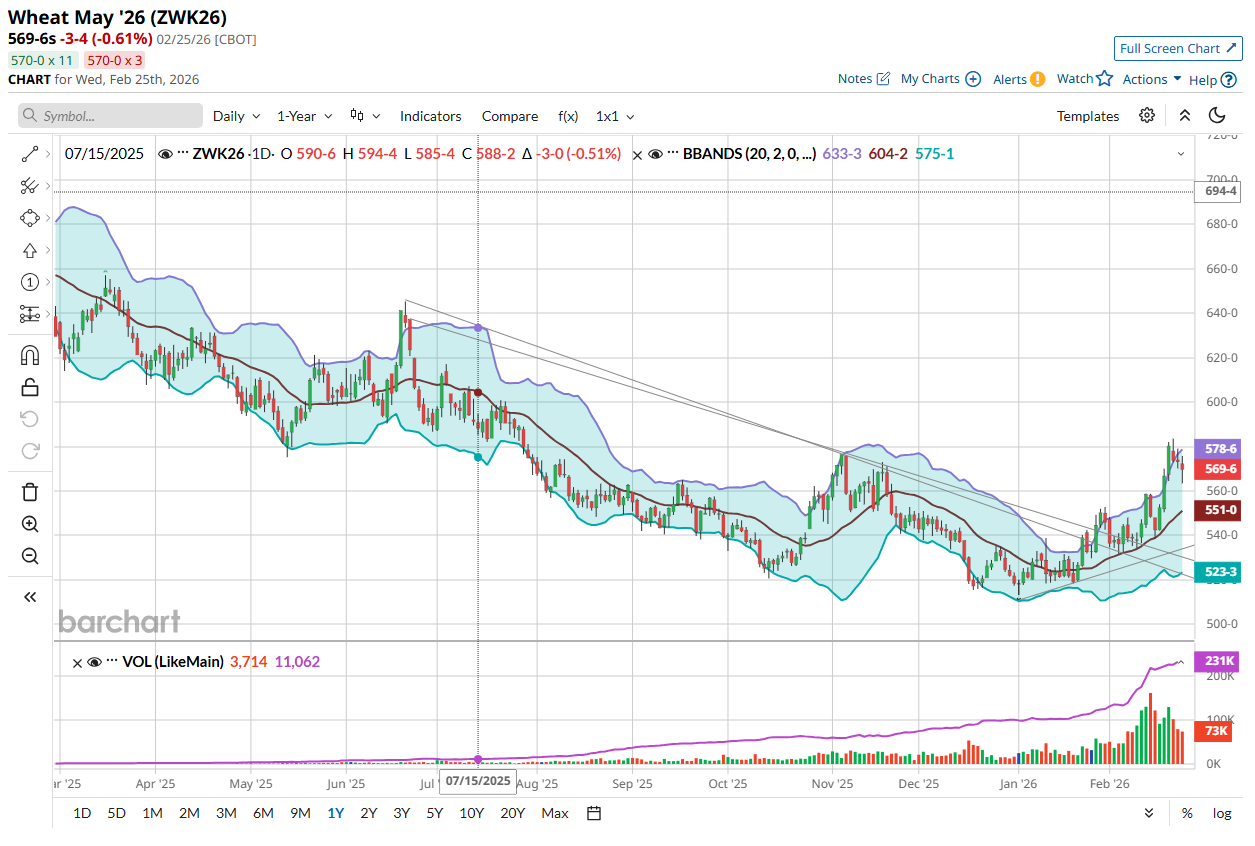Image resolution: width=1255 pixels, height=846 pixels.
Task: Toggle visibility of the ZWK26 price series
Action: click(x=165, y=154)
